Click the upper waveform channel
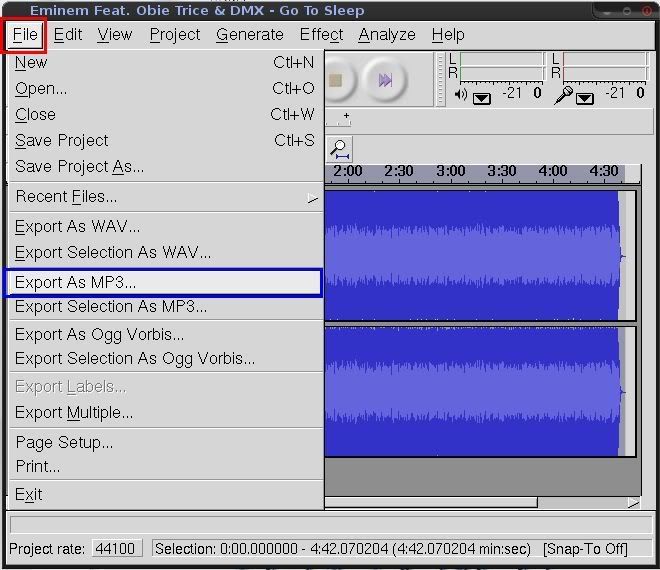This screenshot has width=660, height=570. [480, 256]
